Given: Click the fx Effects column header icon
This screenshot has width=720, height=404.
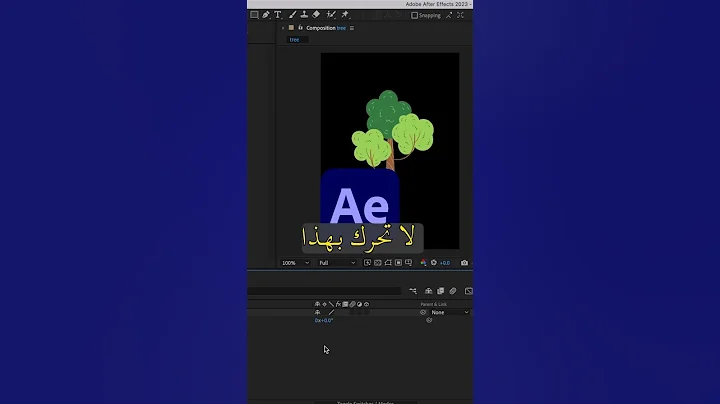Looking at the screenshot, I should pyautogui.click(x=338, y=304).
